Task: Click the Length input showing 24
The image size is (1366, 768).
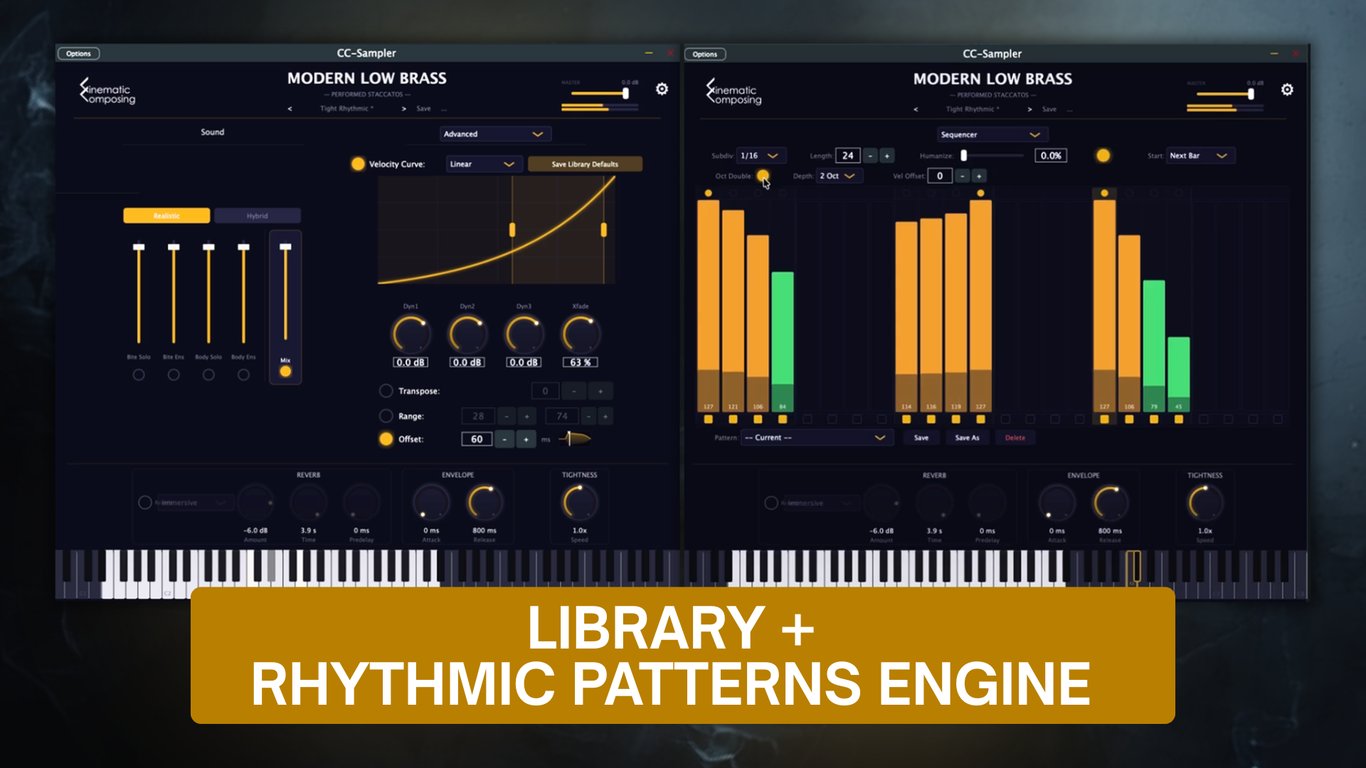Action: point(846,155)
